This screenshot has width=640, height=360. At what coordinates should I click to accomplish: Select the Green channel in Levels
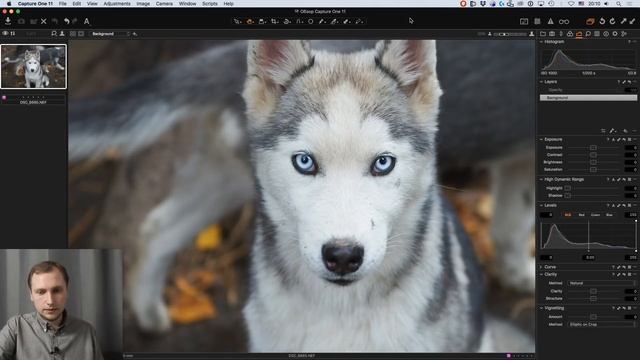[x=596, y=215]
